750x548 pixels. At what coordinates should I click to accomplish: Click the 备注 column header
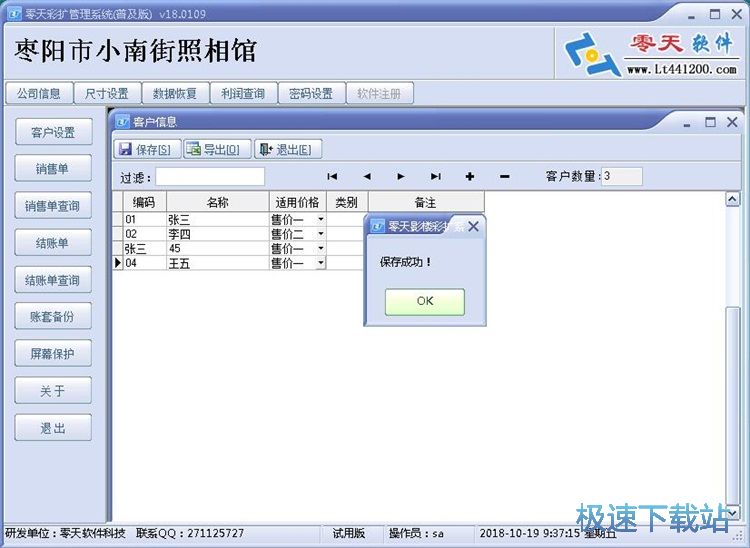click(426, 202)
